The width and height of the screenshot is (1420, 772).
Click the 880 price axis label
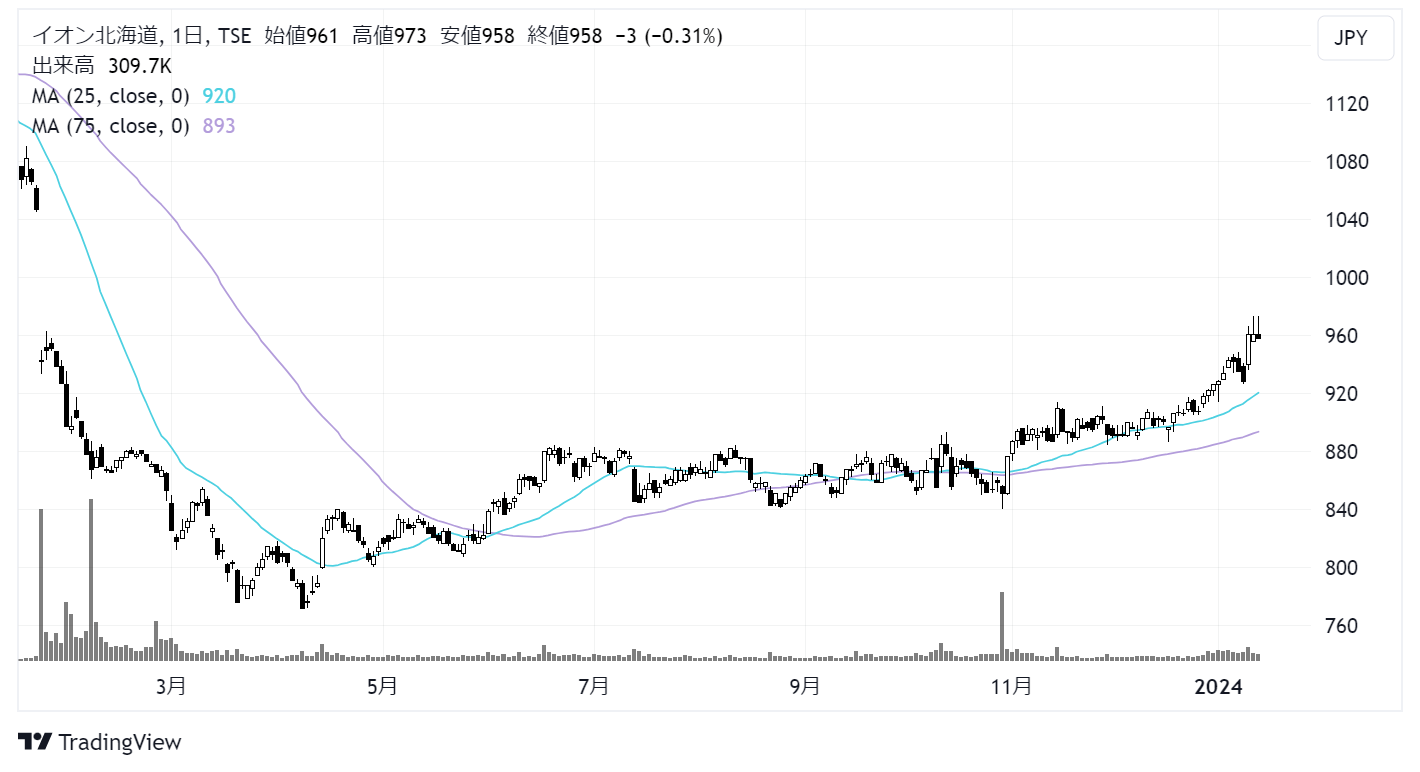tap(1343, 452)
